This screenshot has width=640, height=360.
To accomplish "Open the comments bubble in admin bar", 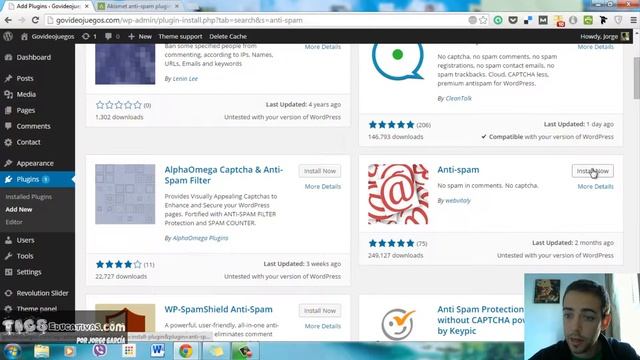I will (108, 36).
